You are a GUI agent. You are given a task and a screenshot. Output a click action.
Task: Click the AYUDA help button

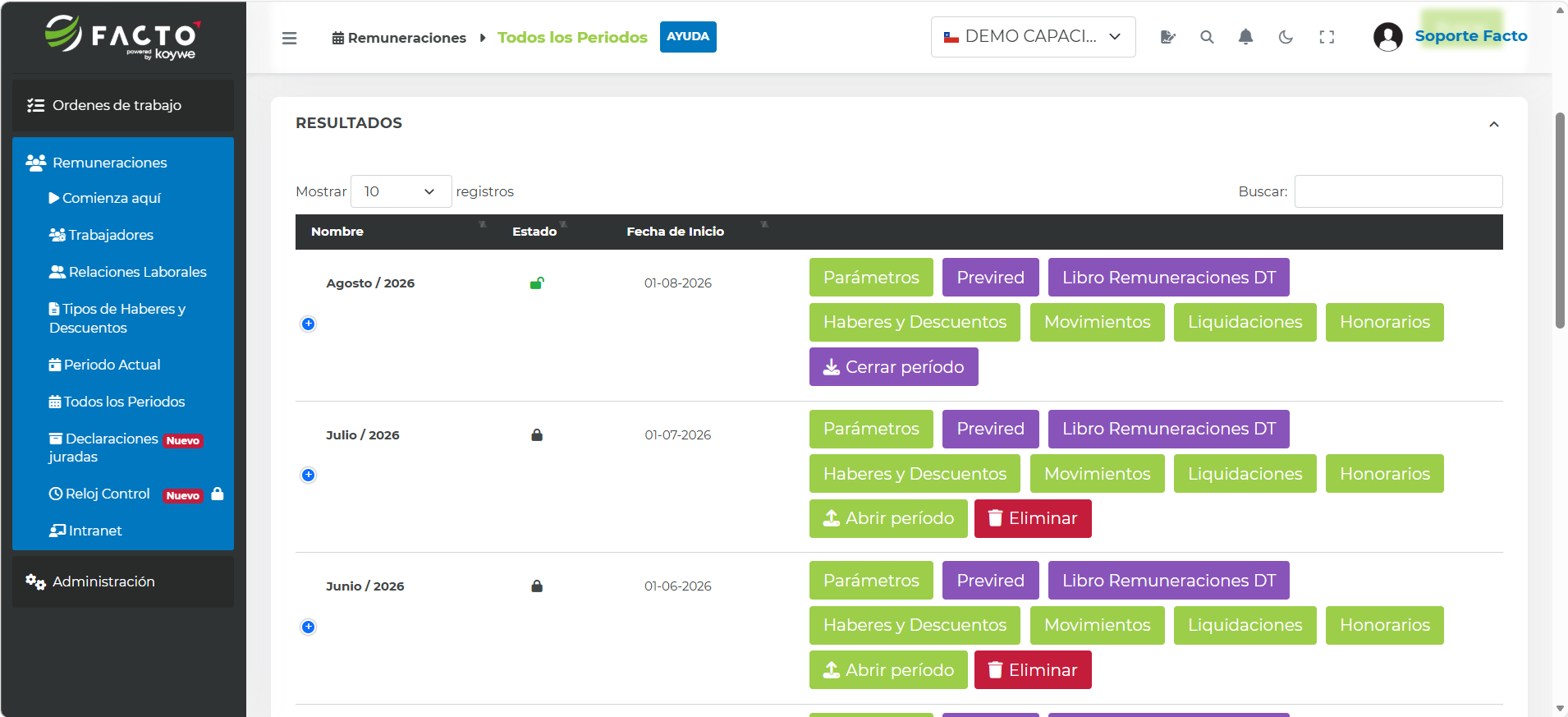tap(688, 37)
